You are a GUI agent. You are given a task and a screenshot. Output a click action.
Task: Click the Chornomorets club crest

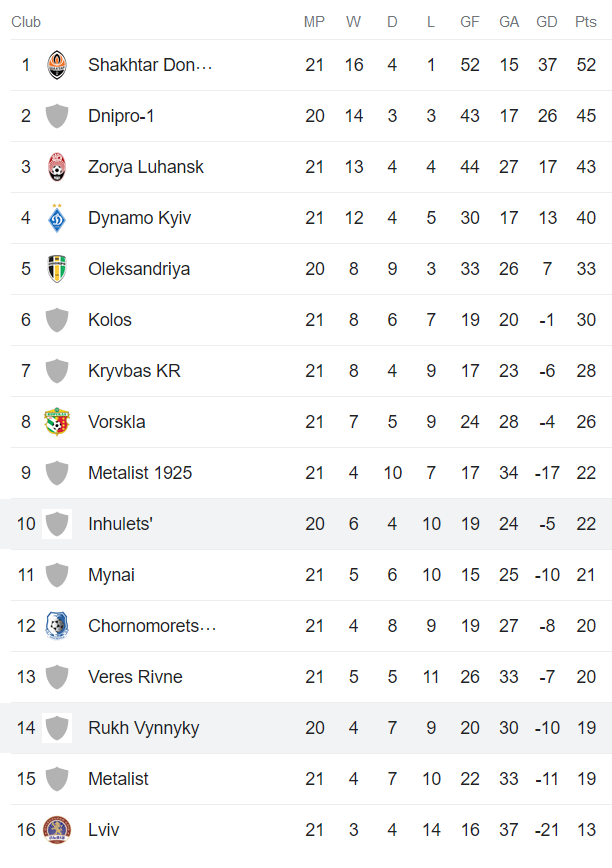pyautogui.click(x=57, y=626)
